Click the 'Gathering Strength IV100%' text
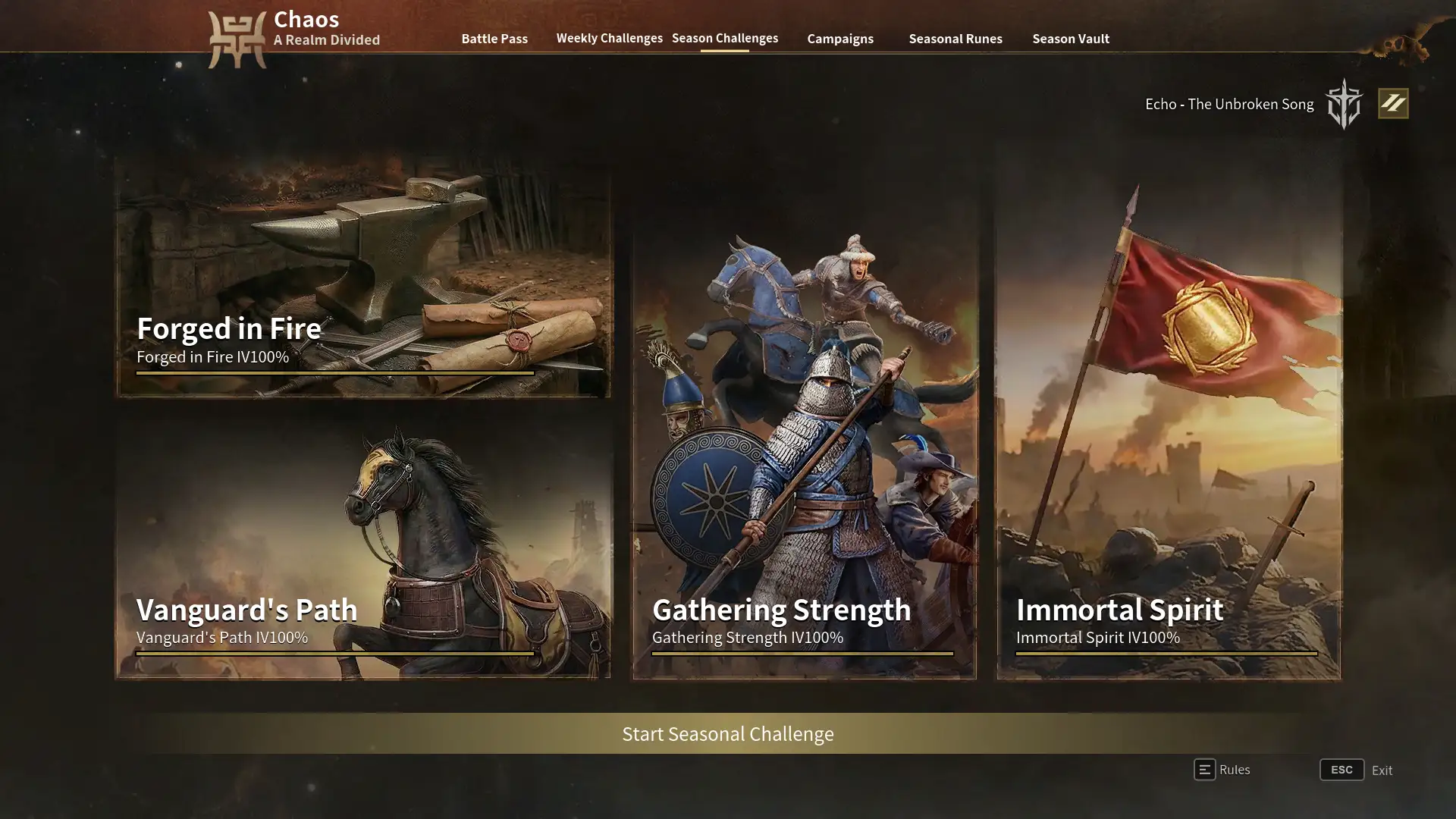The image size is (1456, 819). (748, 637)
